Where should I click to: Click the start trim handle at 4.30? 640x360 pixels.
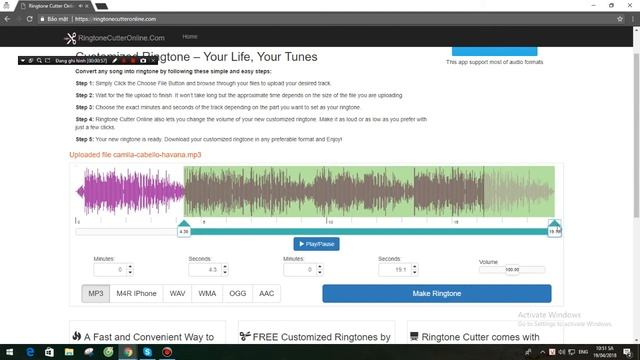[184, 229]
